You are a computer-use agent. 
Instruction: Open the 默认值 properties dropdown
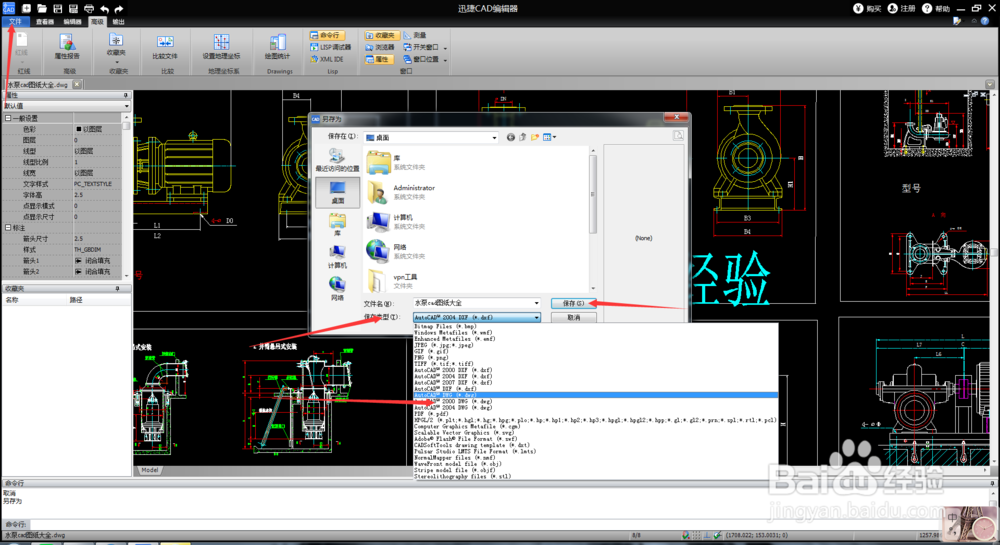point(126,106)
